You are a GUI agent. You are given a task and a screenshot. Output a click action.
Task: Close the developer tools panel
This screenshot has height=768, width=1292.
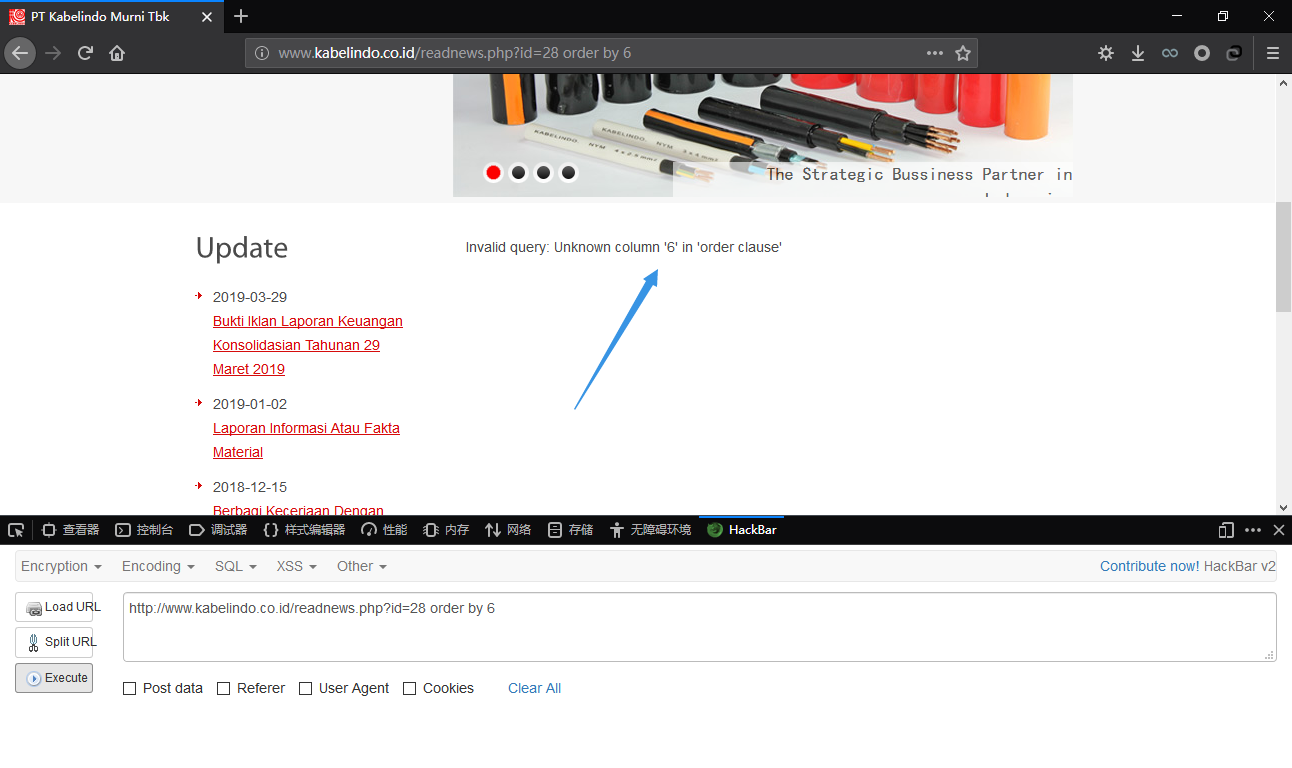pyautogui.click(x=1278, y=530)
